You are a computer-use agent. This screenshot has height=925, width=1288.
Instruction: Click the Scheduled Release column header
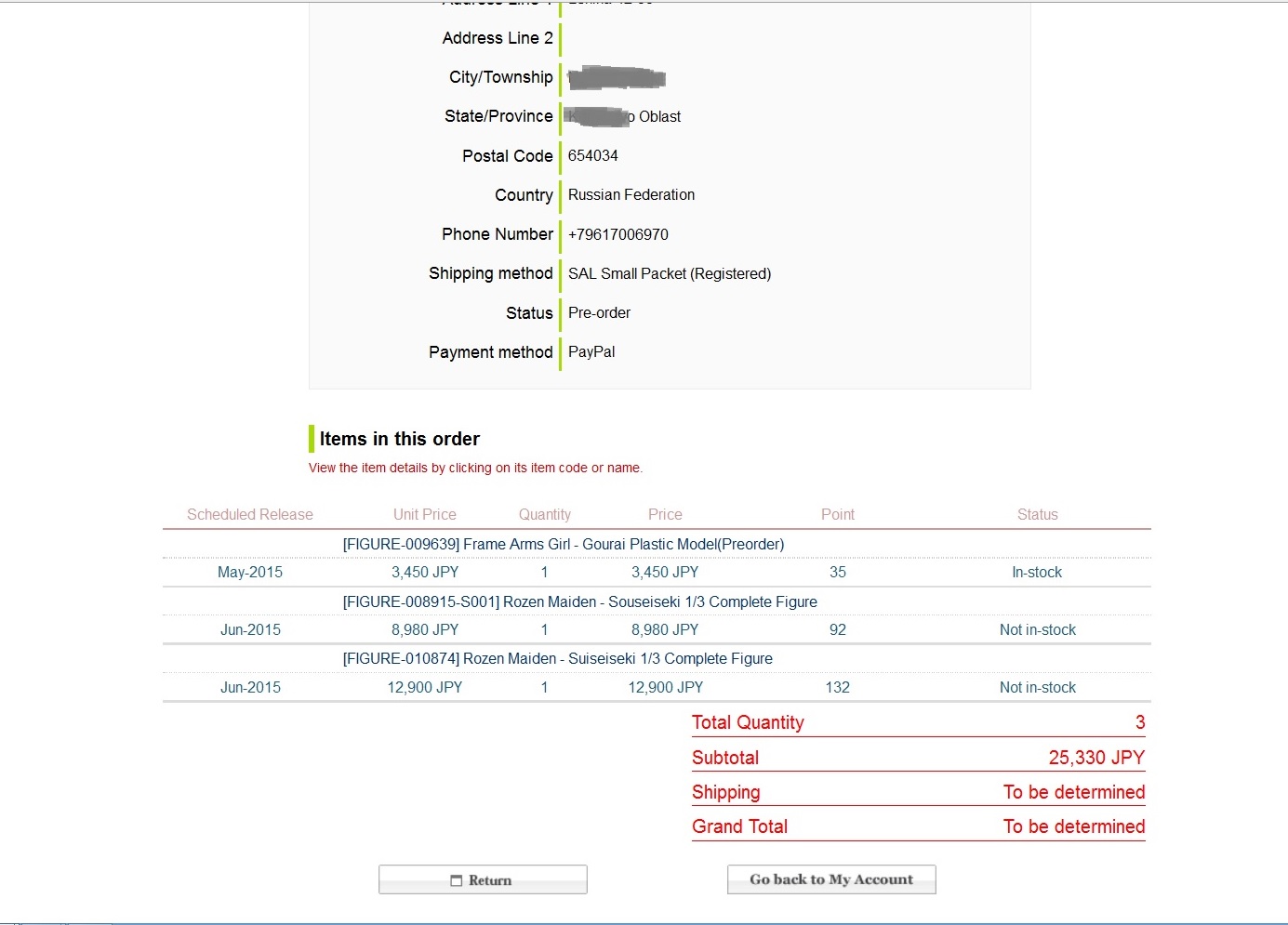click(250, 514)
